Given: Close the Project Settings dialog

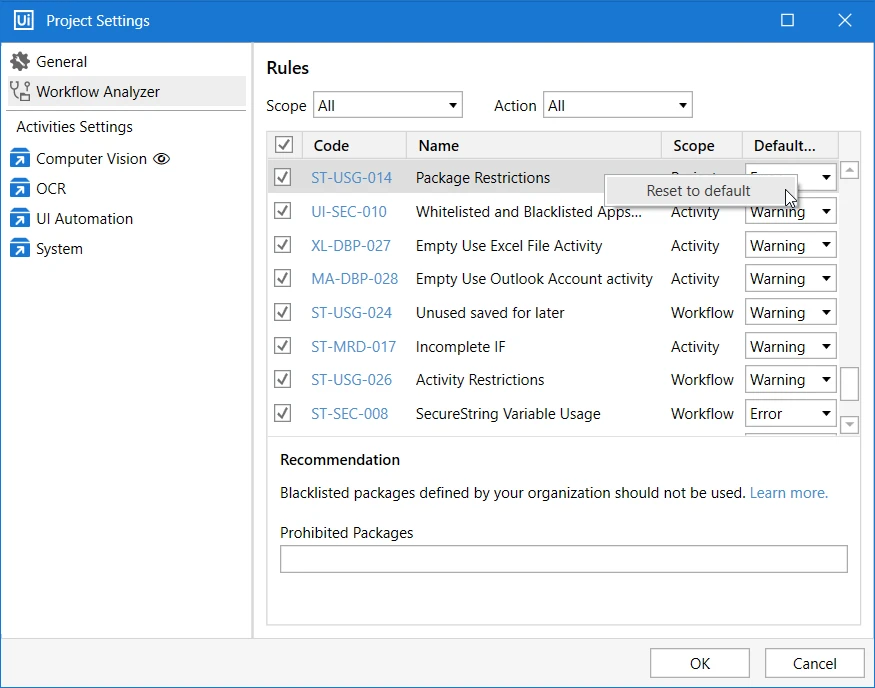Looking at the screenshot, I should click(x=845, y=21).
